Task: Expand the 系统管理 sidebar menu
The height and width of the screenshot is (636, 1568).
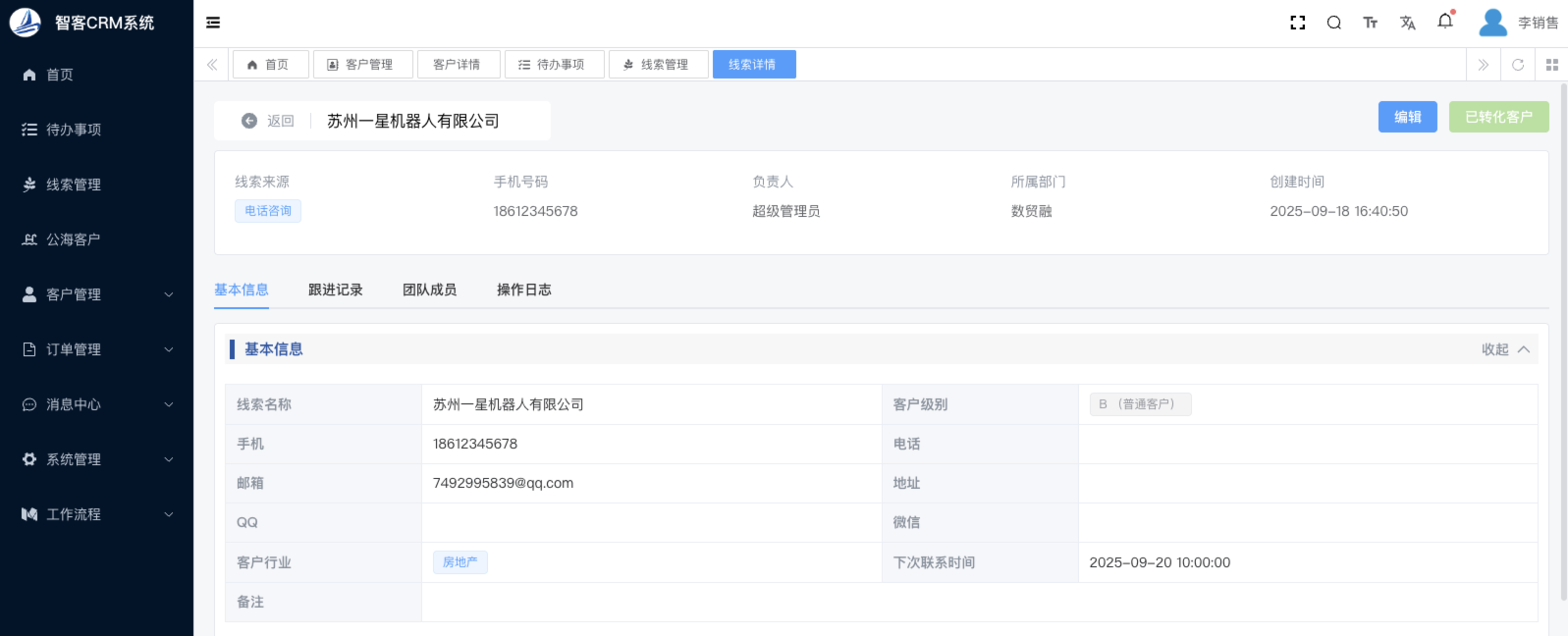Action: coord(96,459)
